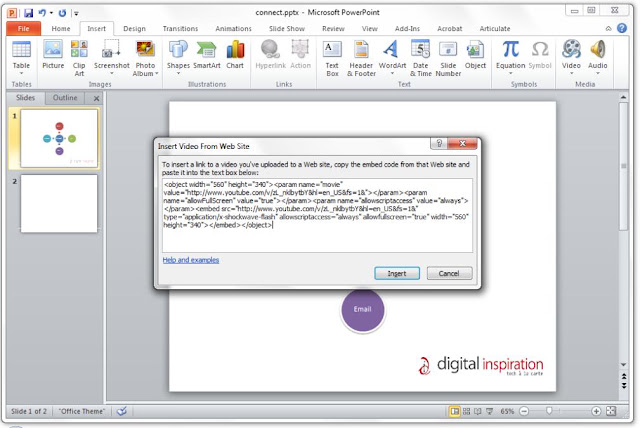Run the spell check icon in status bar
The height and width of the screenshot is (428, 640).
click(x=122, y=411)
